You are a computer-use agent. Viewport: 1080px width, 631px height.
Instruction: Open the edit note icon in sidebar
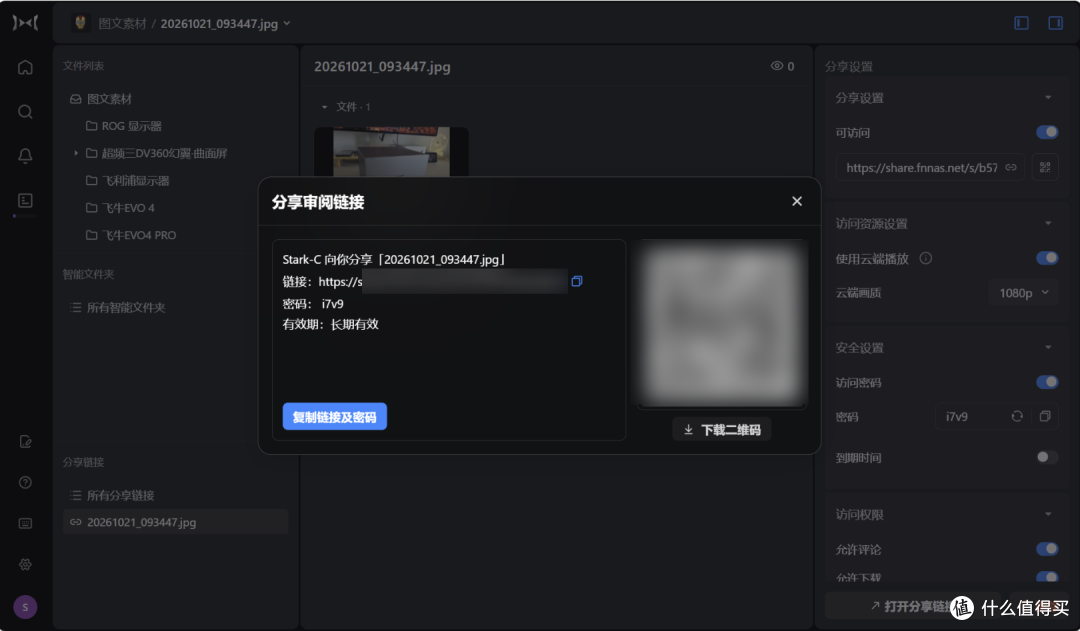[25, 442]
